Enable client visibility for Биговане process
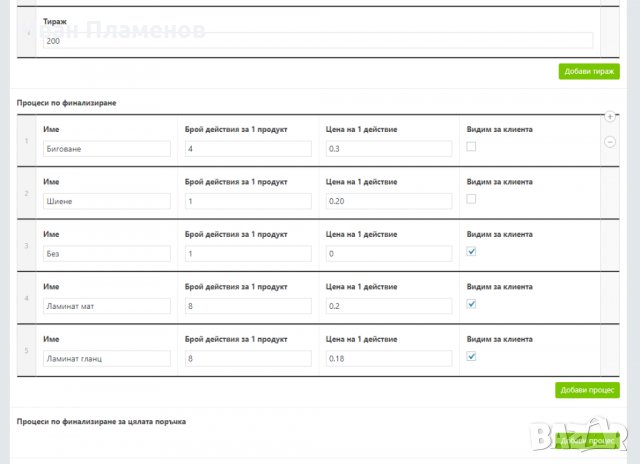640x464 pixels. pyautogui.click(x=471, y=147)
